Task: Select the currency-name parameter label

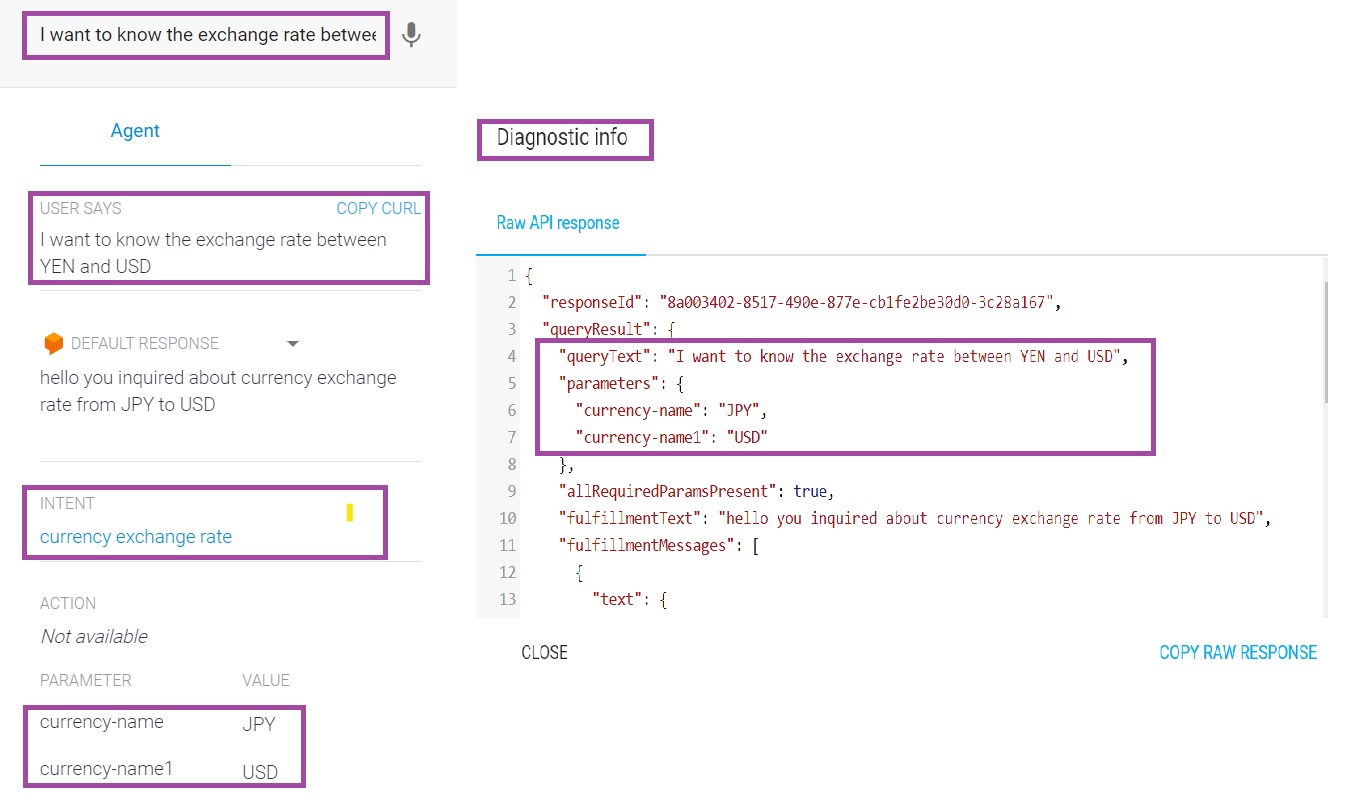Action: pos(101,722)
